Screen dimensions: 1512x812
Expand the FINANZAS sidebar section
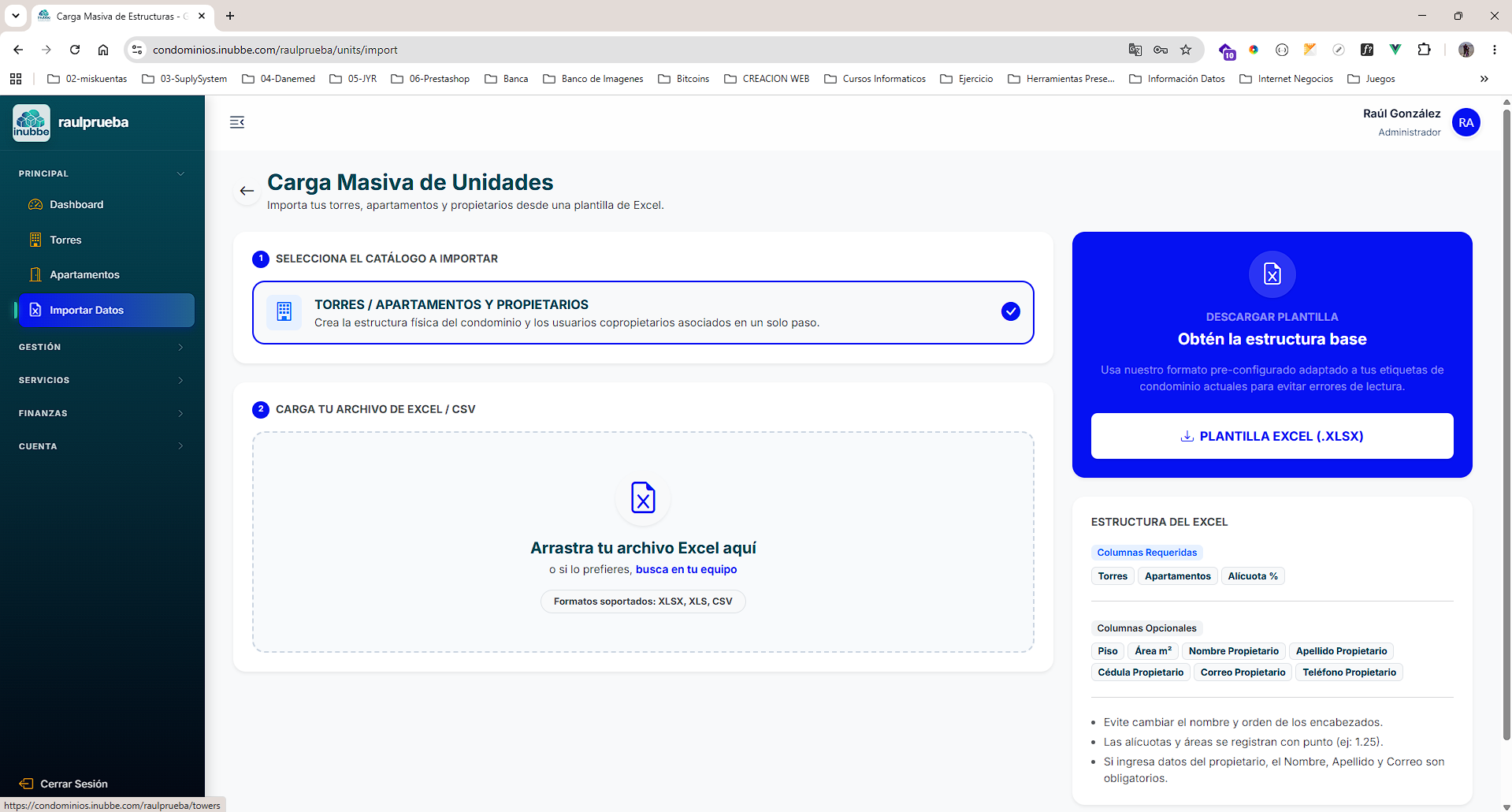(x=102, y=413)
